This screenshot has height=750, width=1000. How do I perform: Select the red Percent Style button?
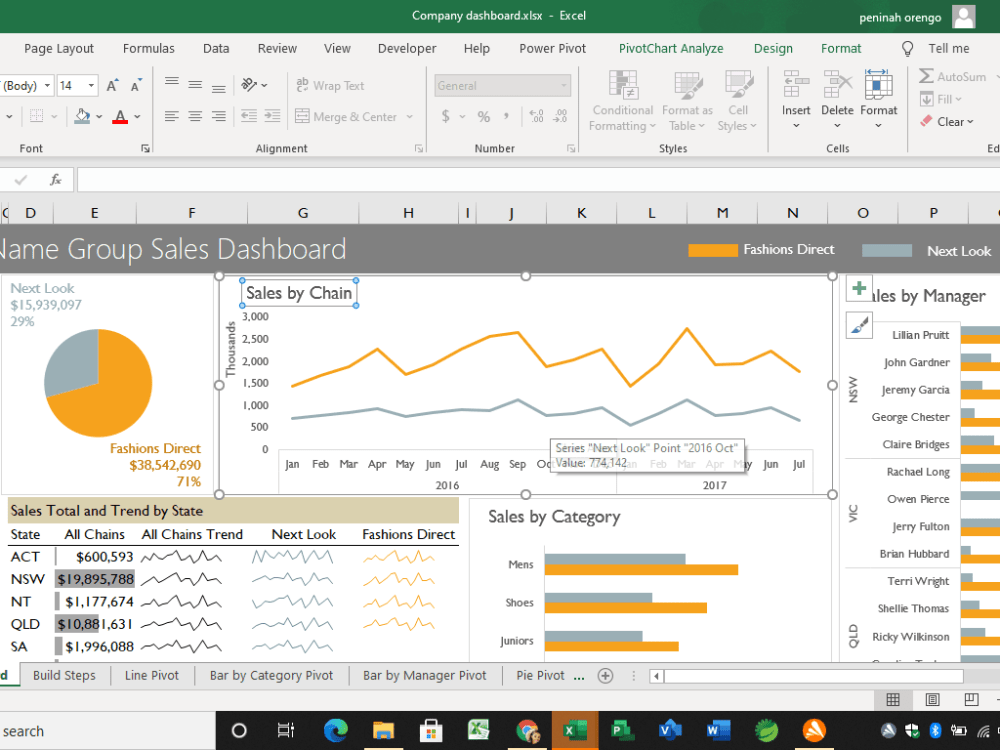(x=483, y=116)
